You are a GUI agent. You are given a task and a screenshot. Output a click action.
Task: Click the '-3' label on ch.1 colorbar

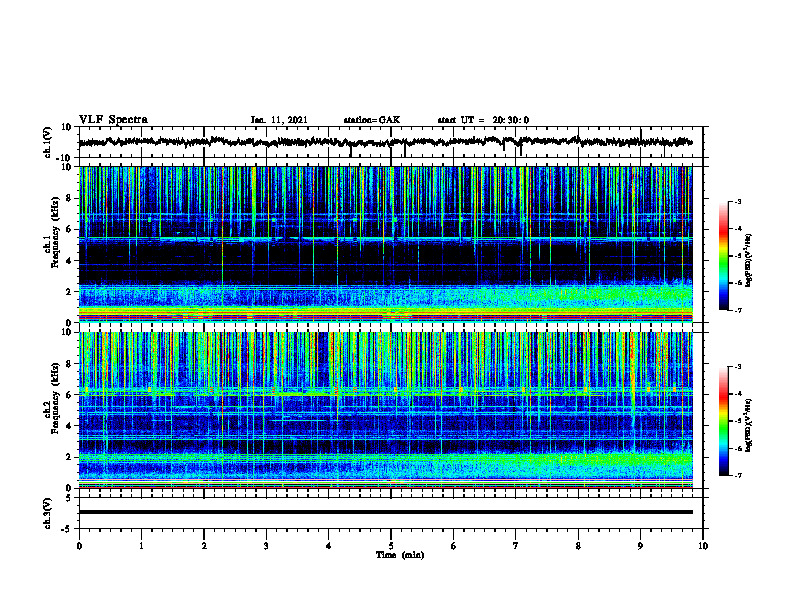click(x=737, y=202)
